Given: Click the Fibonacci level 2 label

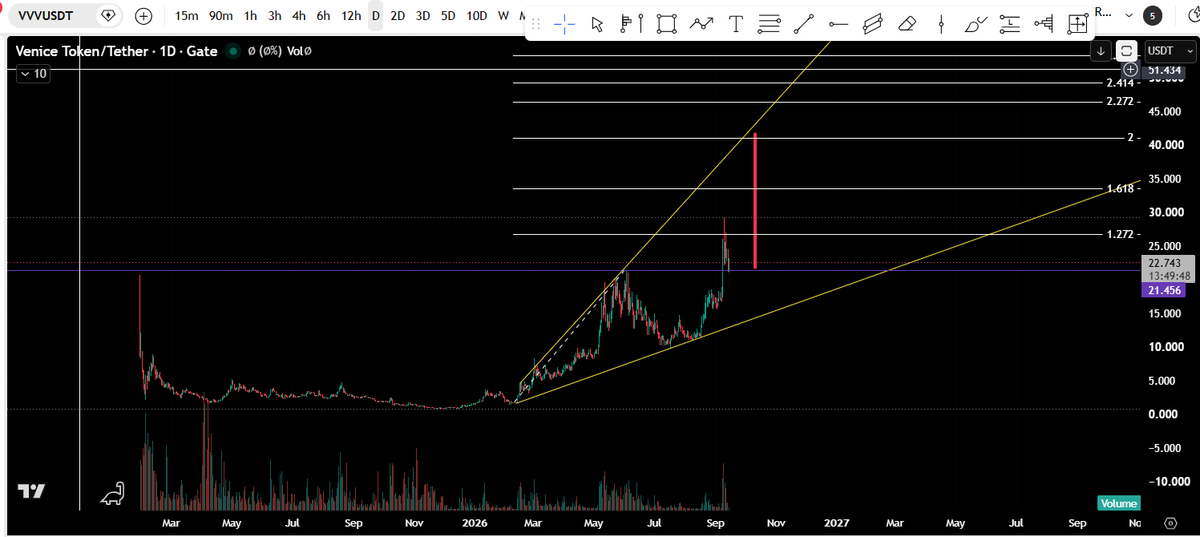Looking at the screenshot, I should coord(1133,137).
